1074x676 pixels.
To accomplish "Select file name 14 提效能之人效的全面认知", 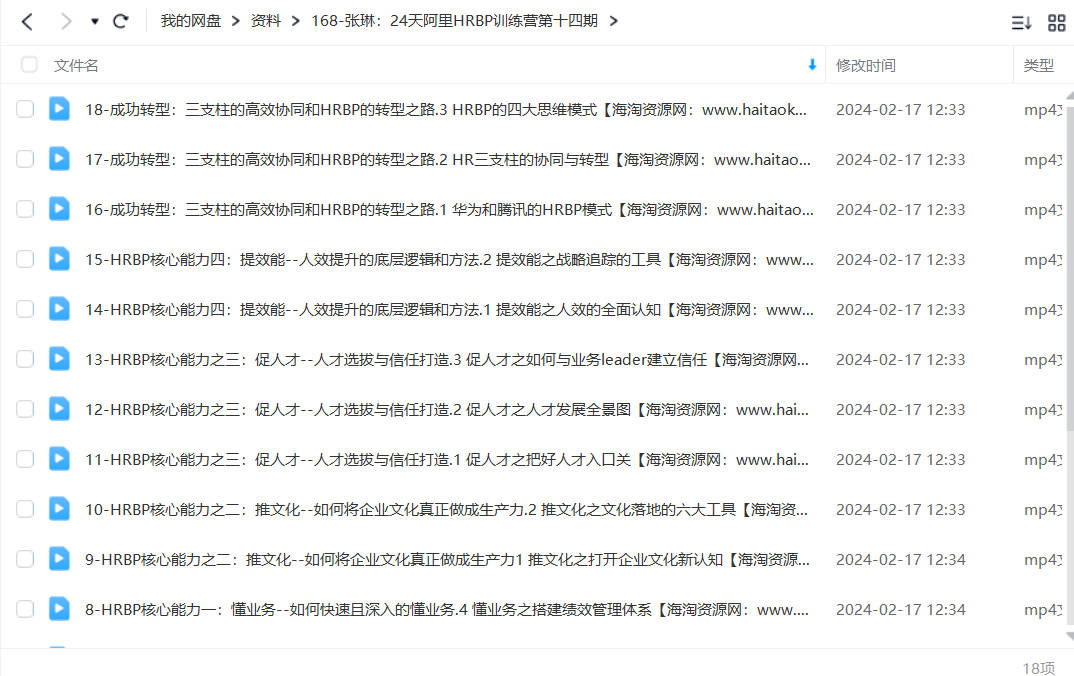I will [x=449, y=310].
